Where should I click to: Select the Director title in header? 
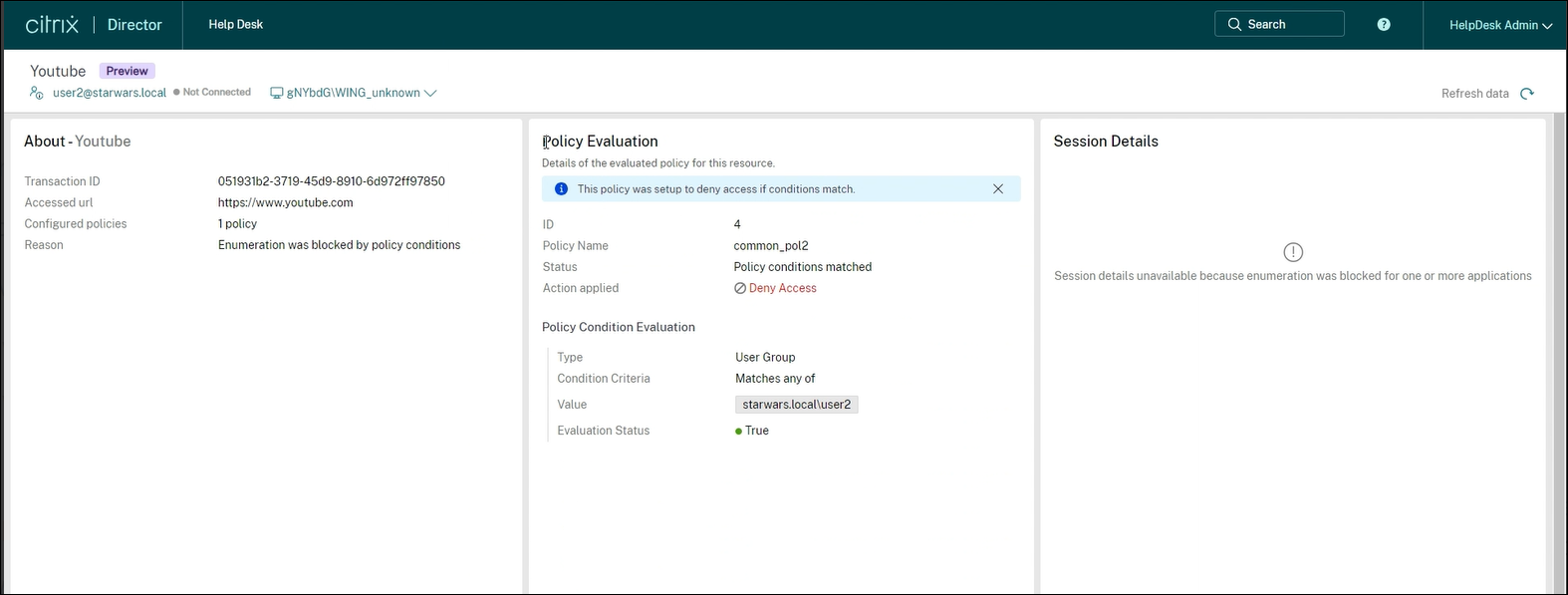click(x=134, y=25)
